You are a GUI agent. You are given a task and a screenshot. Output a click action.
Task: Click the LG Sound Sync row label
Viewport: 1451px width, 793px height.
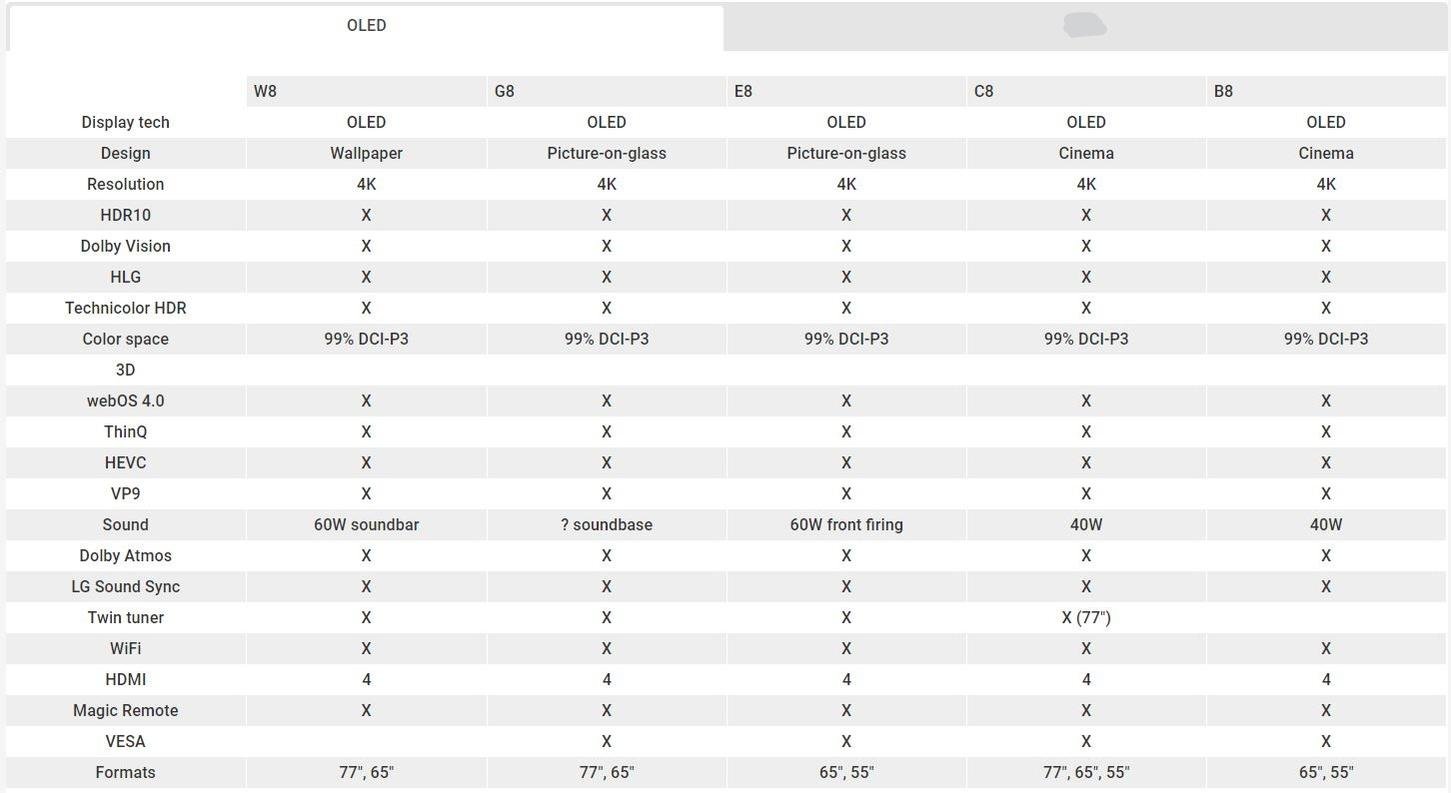pos(125,587)
